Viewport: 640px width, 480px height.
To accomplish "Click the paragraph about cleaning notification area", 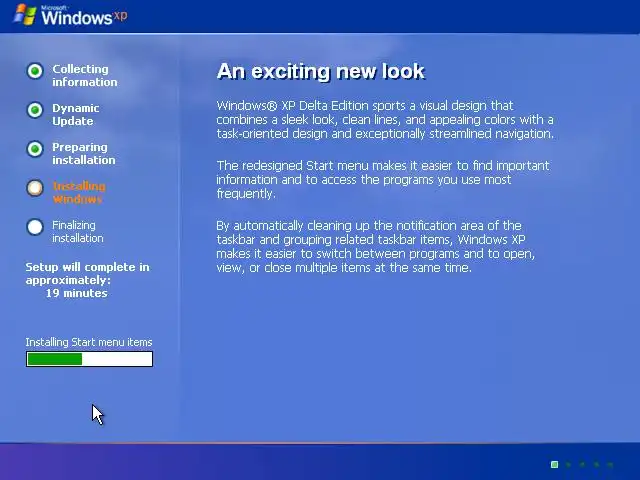I will pos(375,247).
